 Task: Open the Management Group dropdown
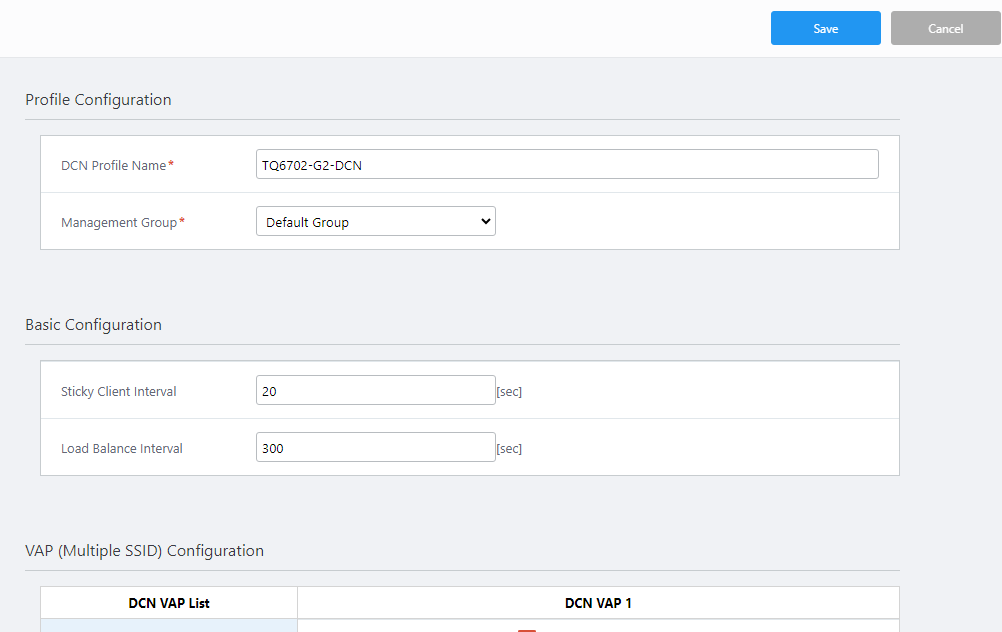(x=375, y=222)
